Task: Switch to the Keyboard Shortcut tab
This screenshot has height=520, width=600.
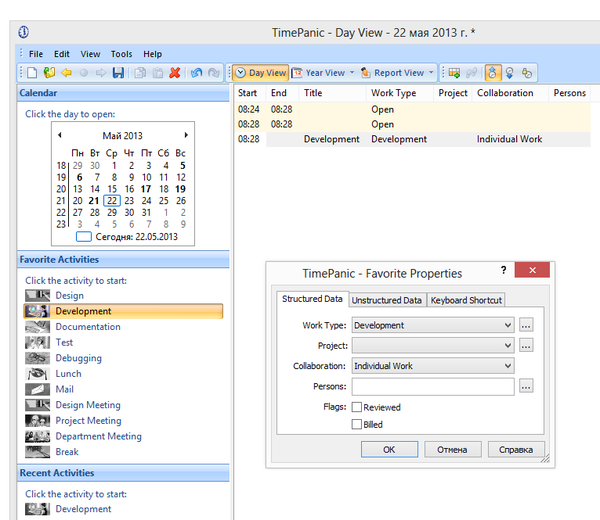Action: point(466,300)
